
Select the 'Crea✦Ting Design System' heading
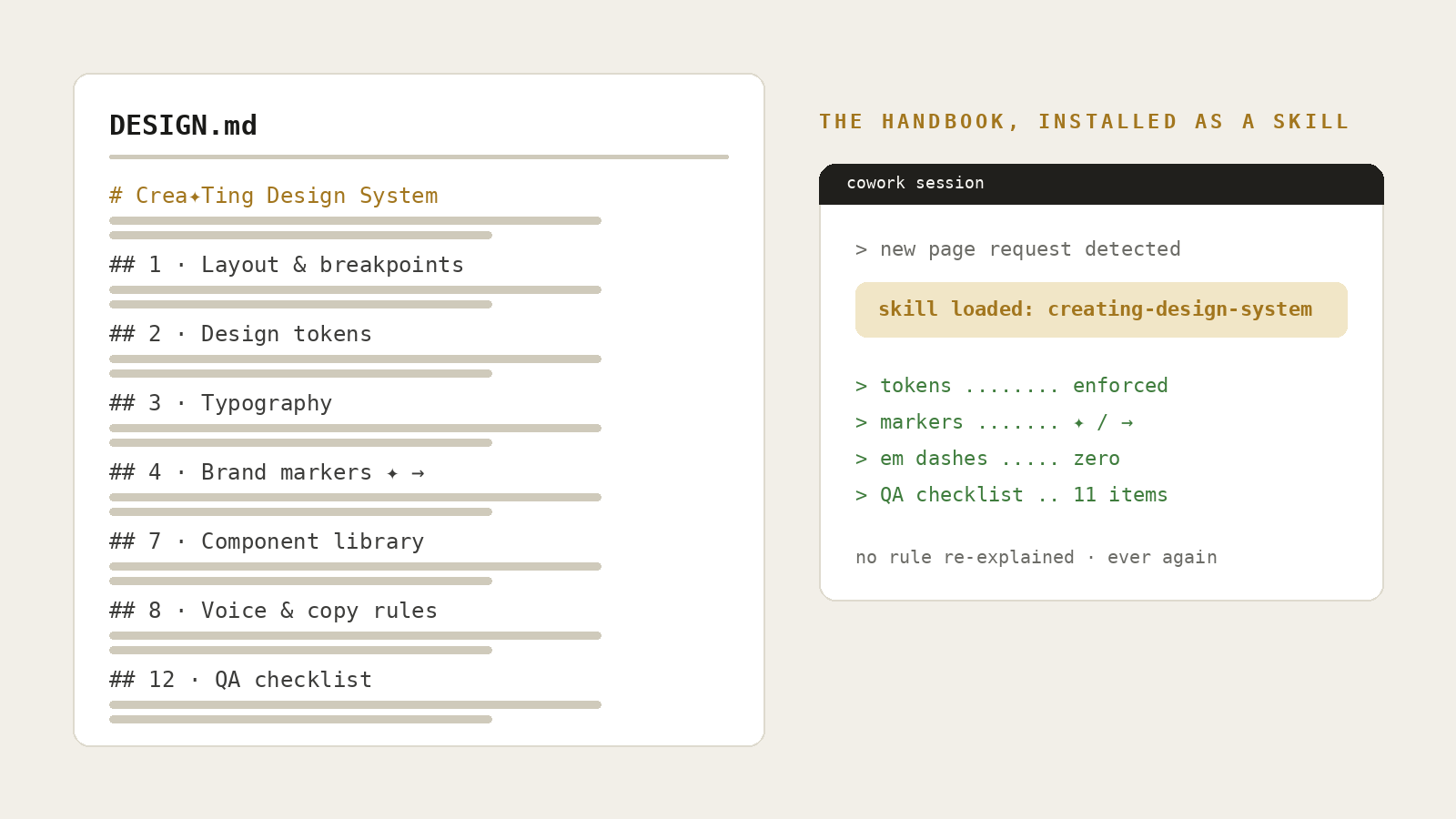(274, 196)
